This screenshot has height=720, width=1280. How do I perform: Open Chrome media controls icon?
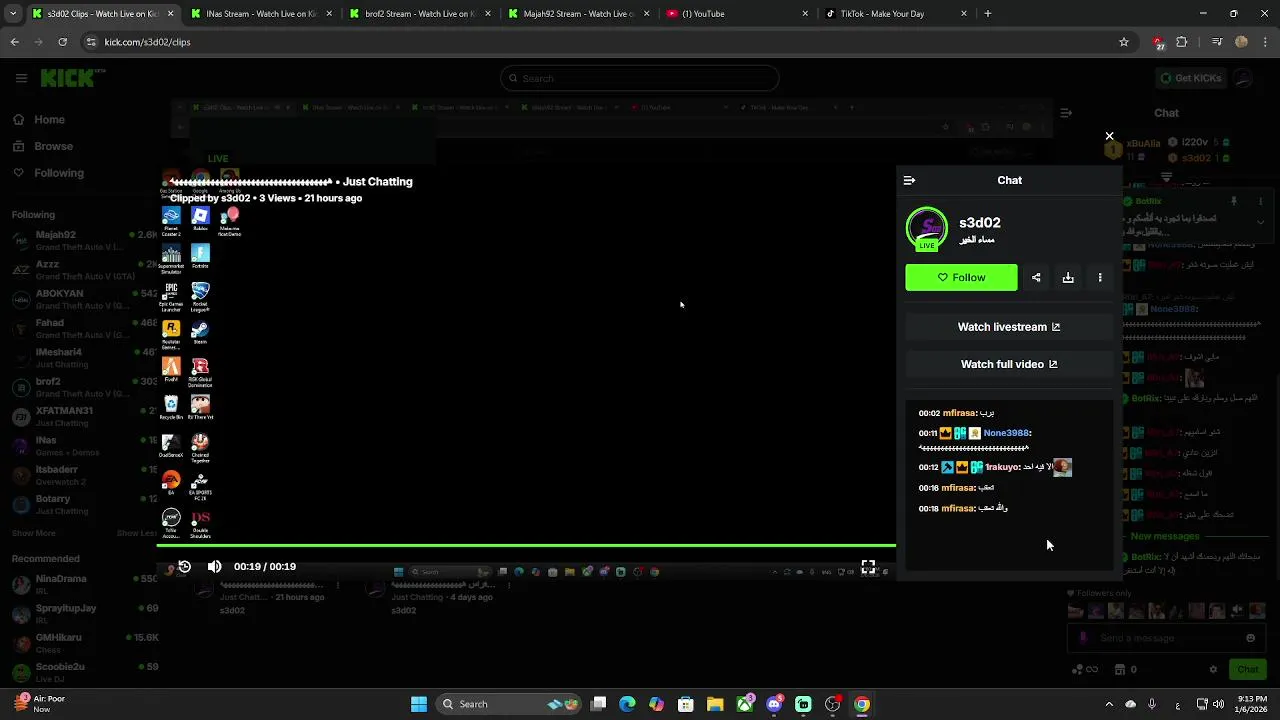1216,42
